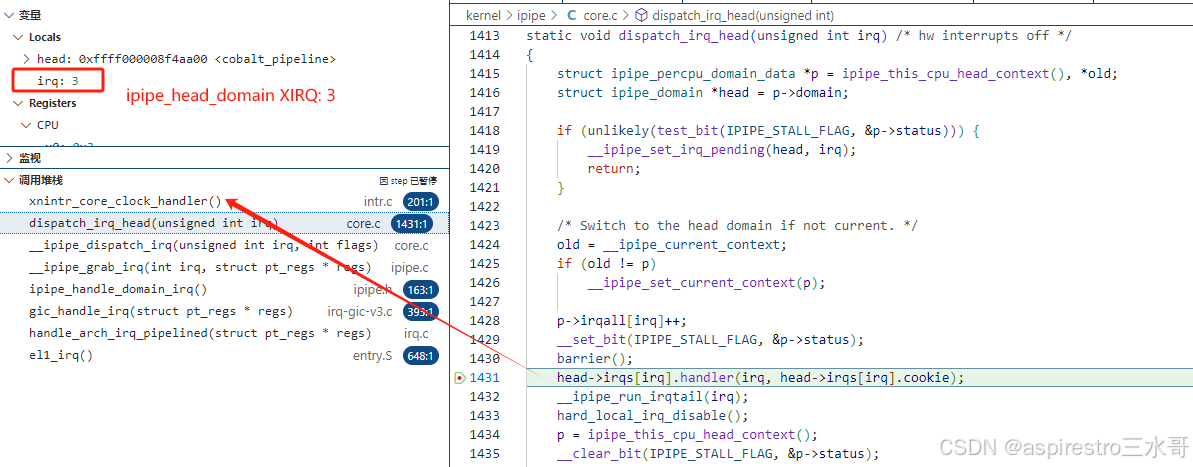This screenshot has height=467, width=1193.
Task: Expand the head variable node
Action: (27, 59)
